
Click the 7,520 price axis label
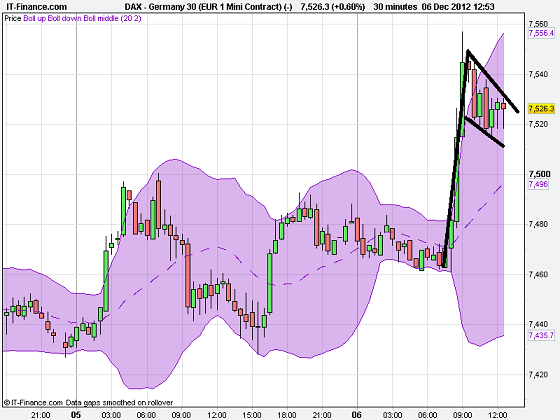click(x=538, y=124)
